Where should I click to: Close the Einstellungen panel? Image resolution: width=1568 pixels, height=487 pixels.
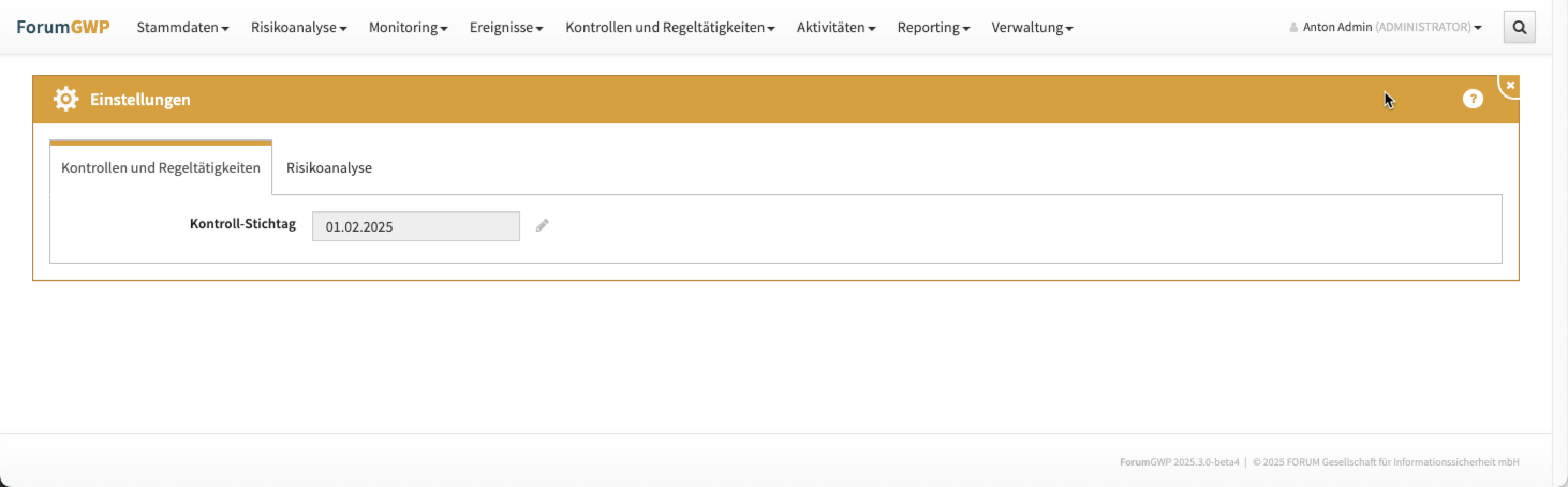pyautogui.click(x=1510, y=86)
